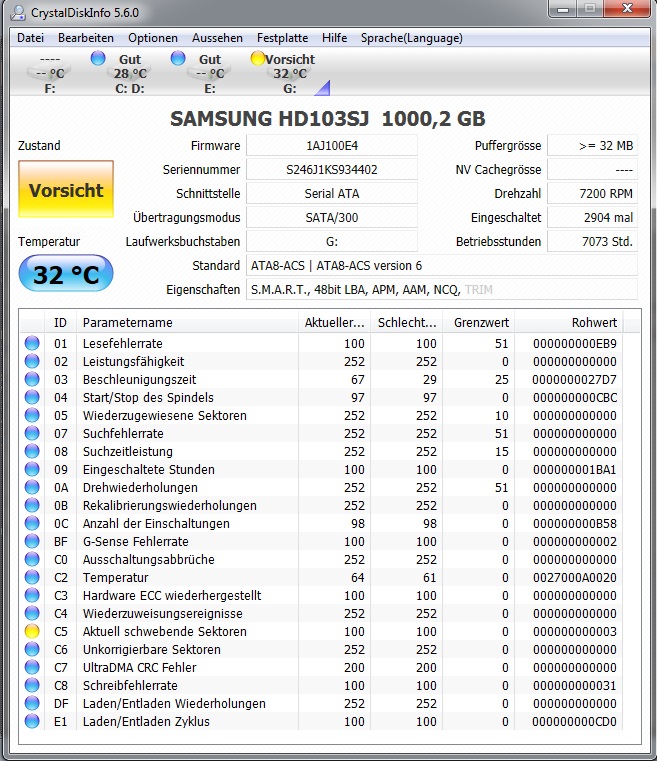Click raw value 0027000A0020 in Temperatur row
Viewport: 657px width, 761px height.
tap(575, 578)
